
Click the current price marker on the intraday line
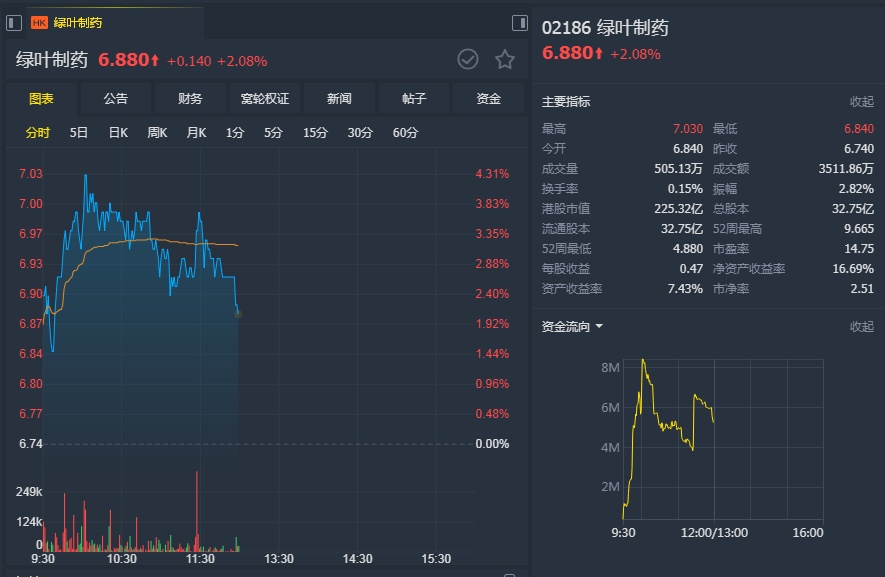[x=238, y=313]
